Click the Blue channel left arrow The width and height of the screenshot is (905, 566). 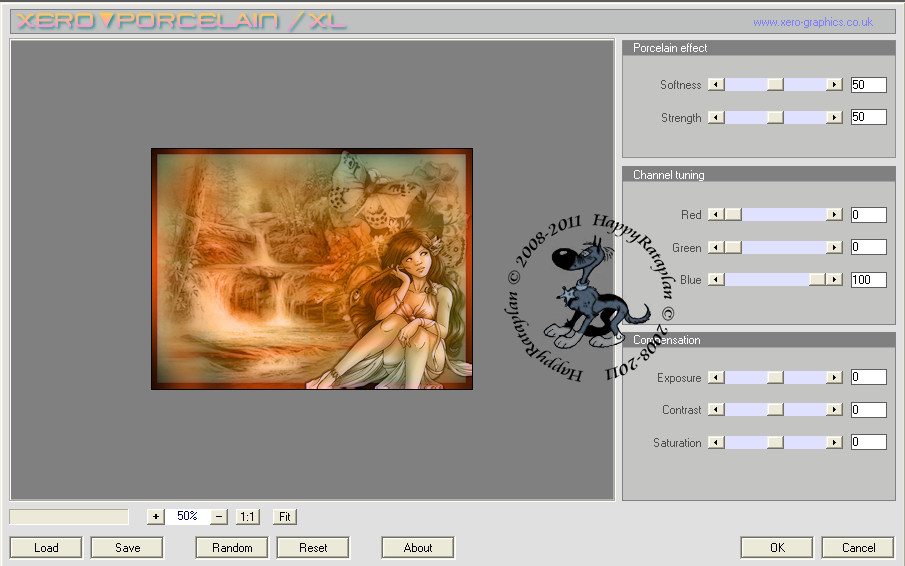(x=716, y=279)
